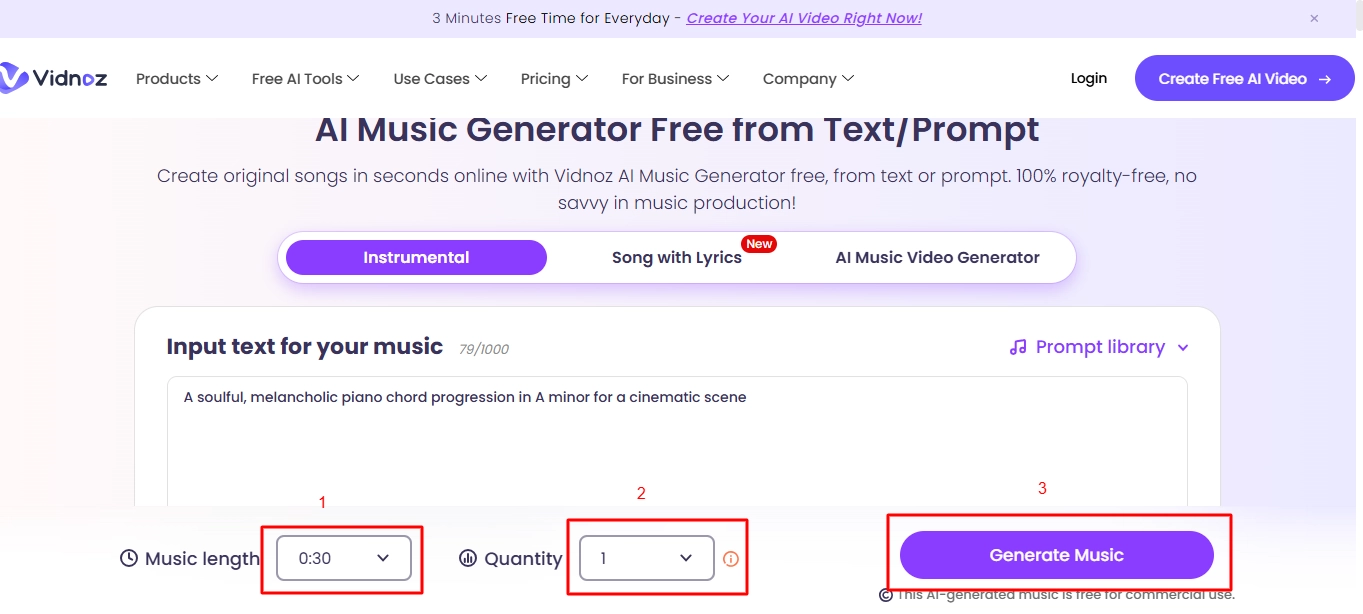This screenshot has height=614, width=1363.
Task: Switch to the Song with Lyrics tab
Action: click(x=676, y=257)
